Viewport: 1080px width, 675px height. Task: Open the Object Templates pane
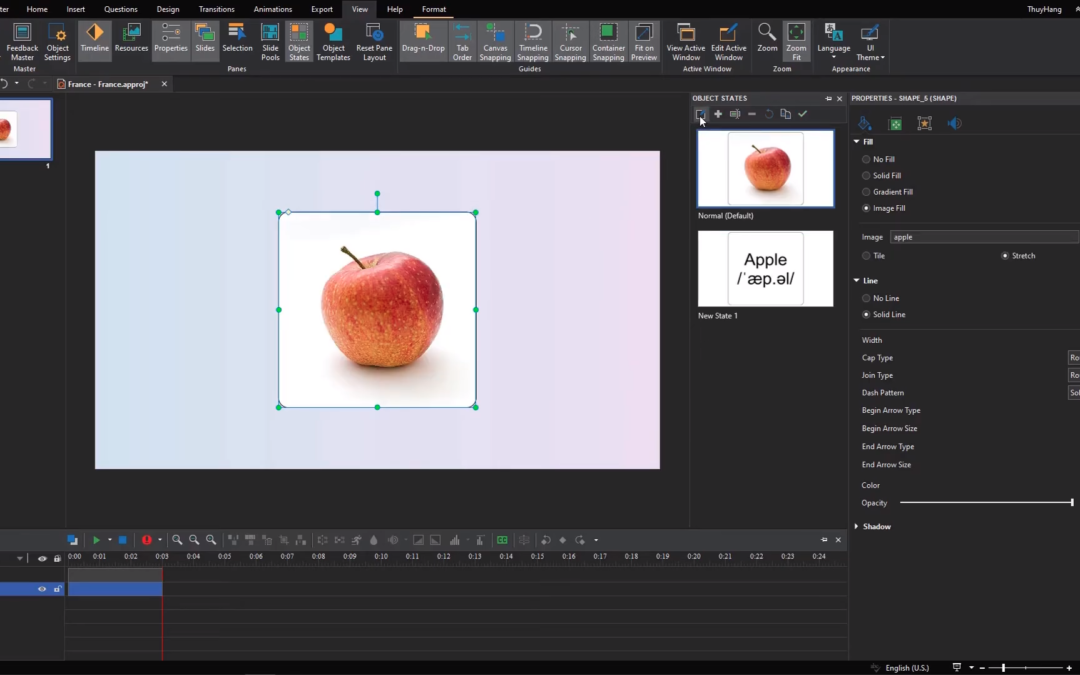[333, 41]
